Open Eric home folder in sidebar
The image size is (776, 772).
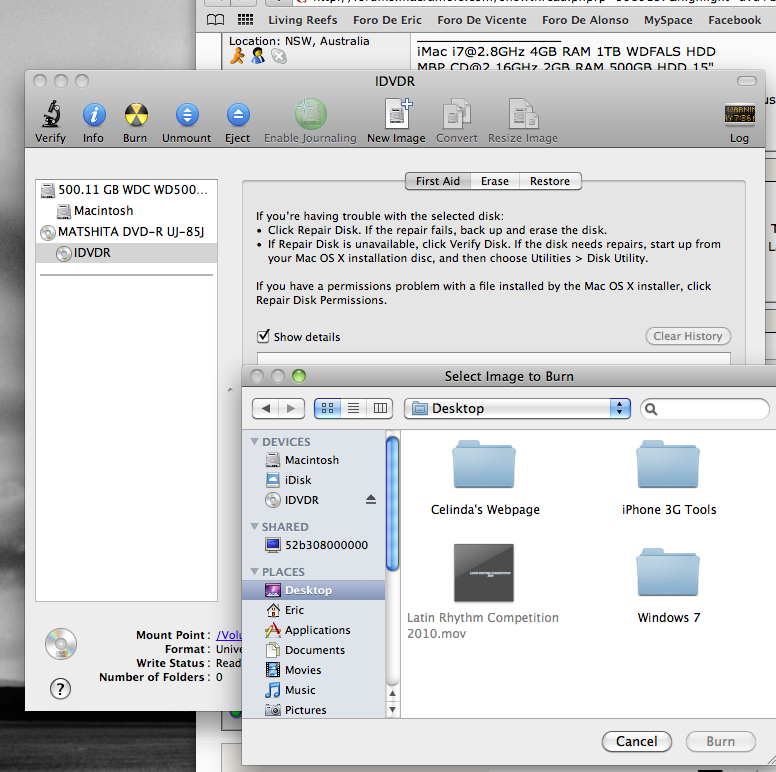point(313,610)
